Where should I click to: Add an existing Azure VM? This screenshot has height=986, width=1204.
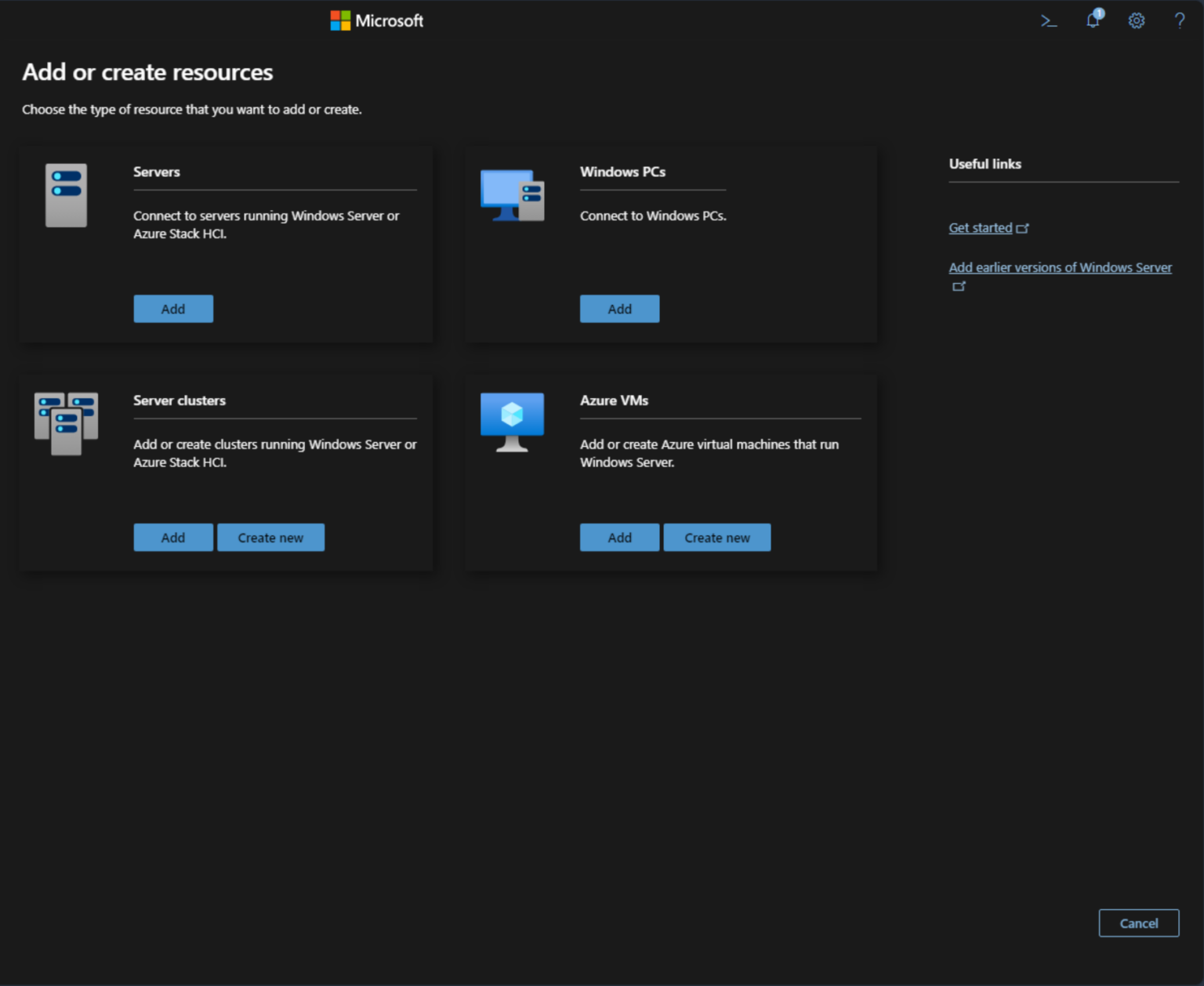(x=619, y=537)
